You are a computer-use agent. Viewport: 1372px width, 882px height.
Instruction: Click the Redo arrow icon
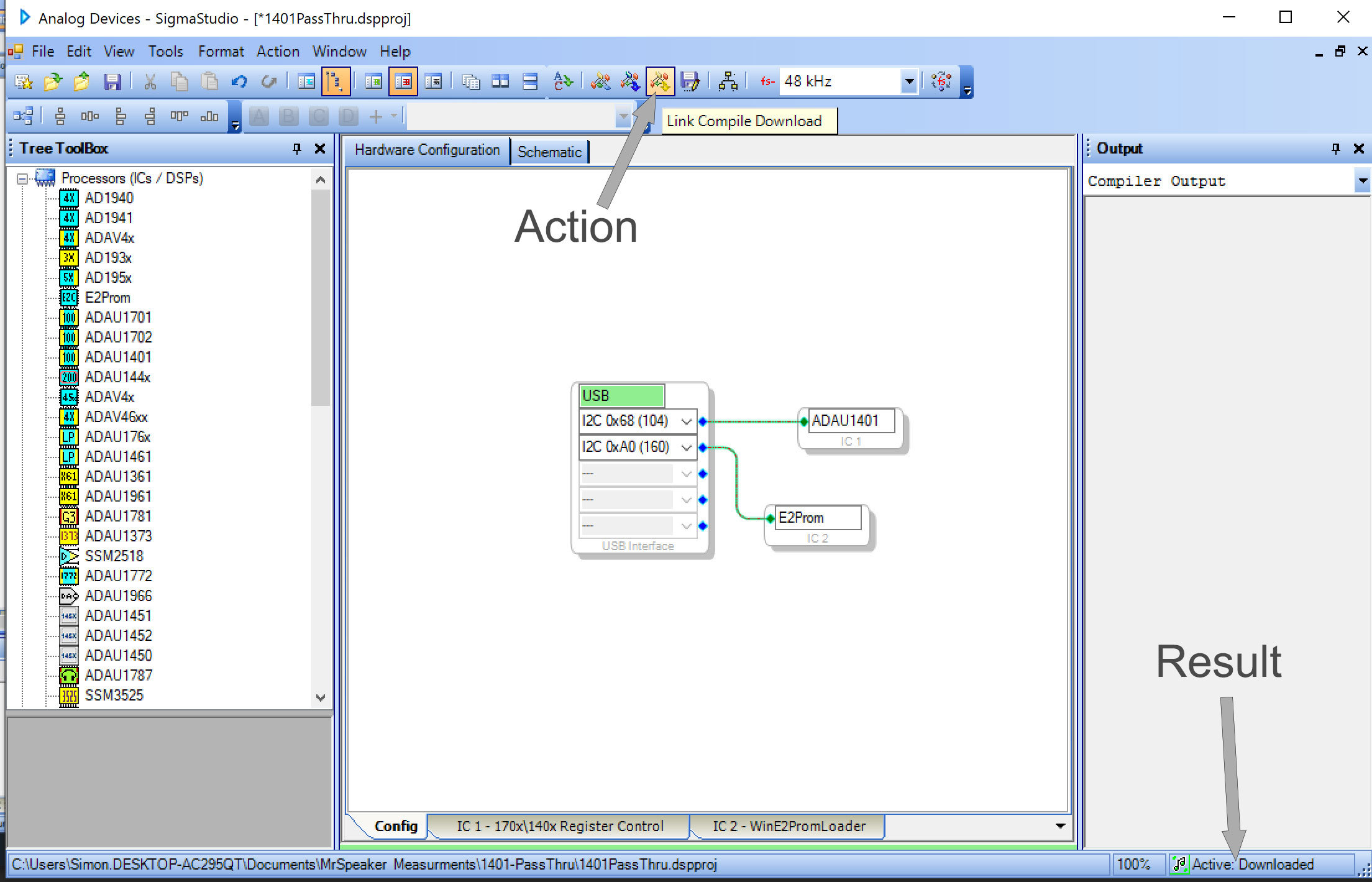268,81
